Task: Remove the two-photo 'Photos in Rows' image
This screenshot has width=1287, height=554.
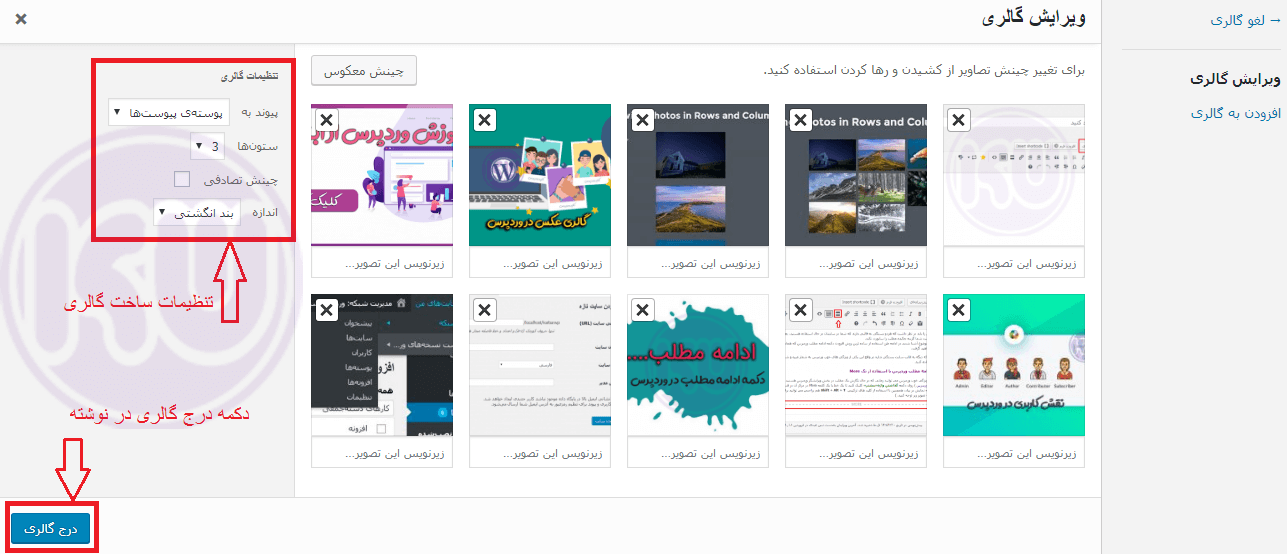Action: pos(642,120)
